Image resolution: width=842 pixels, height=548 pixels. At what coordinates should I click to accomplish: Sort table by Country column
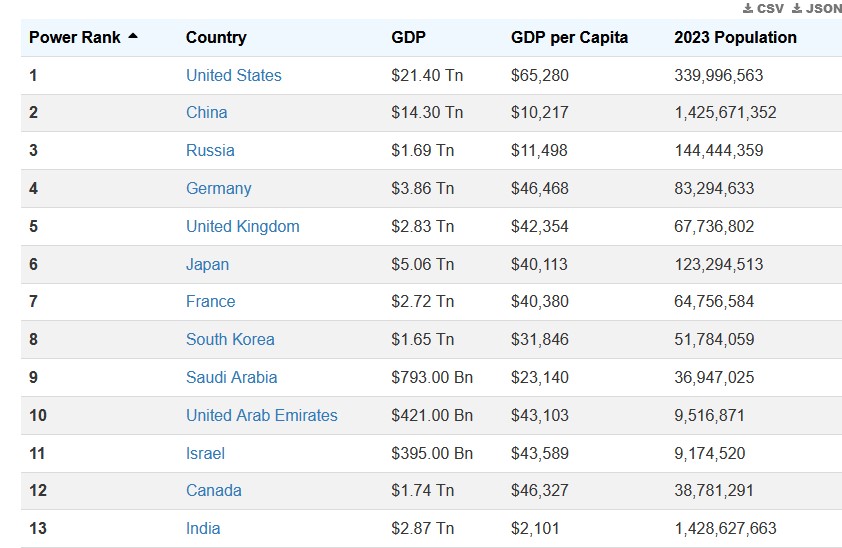click(216, 37)
